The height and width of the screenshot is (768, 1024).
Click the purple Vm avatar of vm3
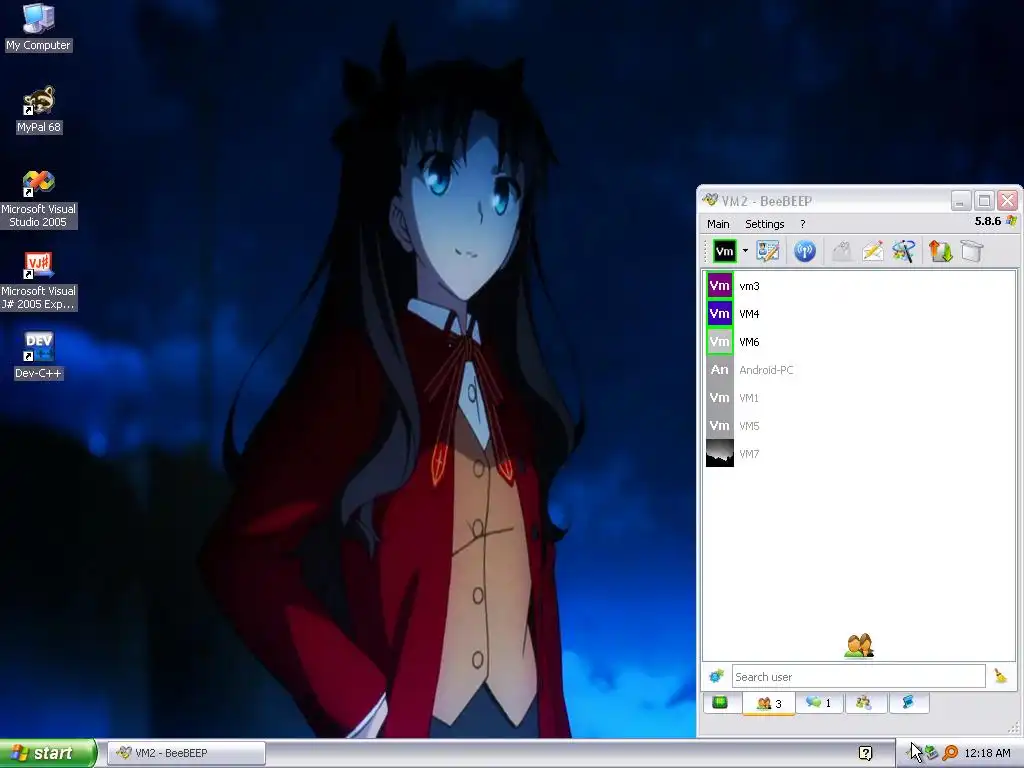pos(720,286)
